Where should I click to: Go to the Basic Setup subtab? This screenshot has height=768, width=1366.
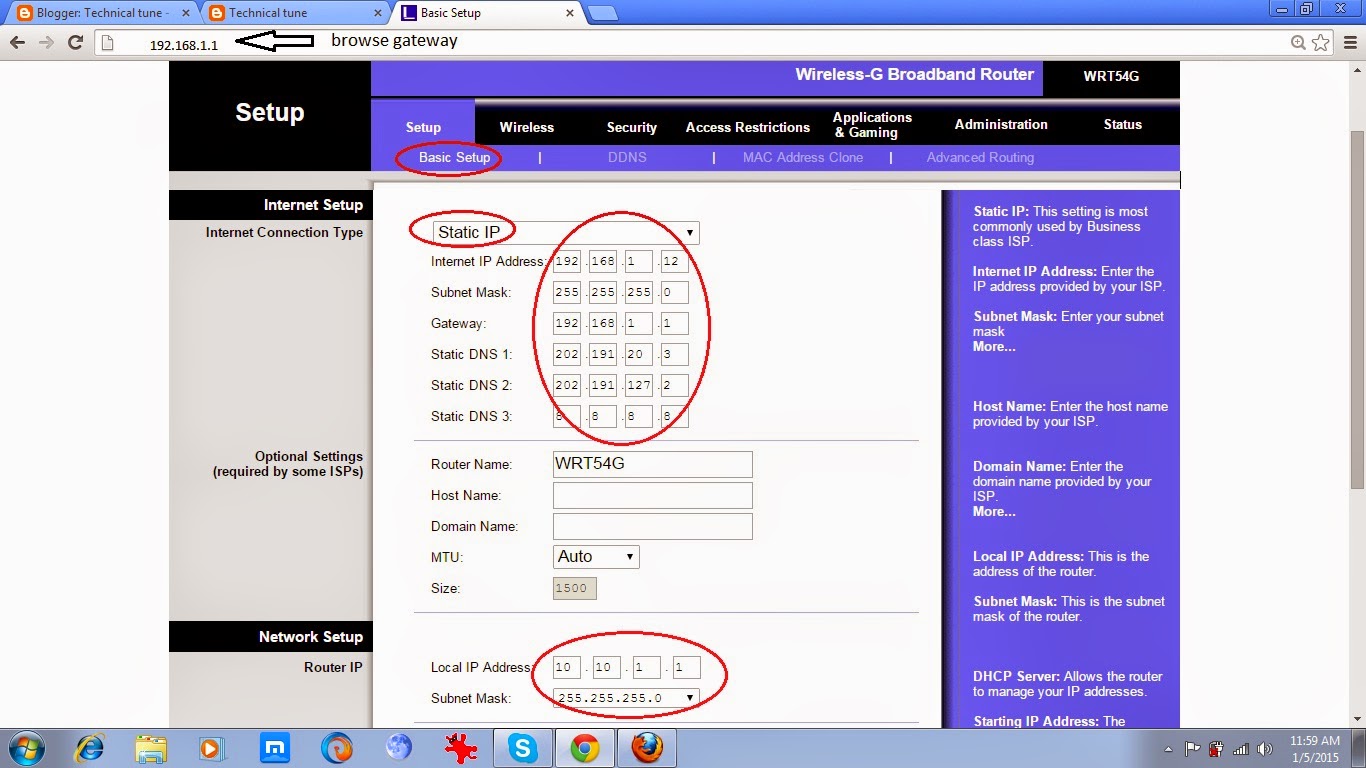click(455, 157)
